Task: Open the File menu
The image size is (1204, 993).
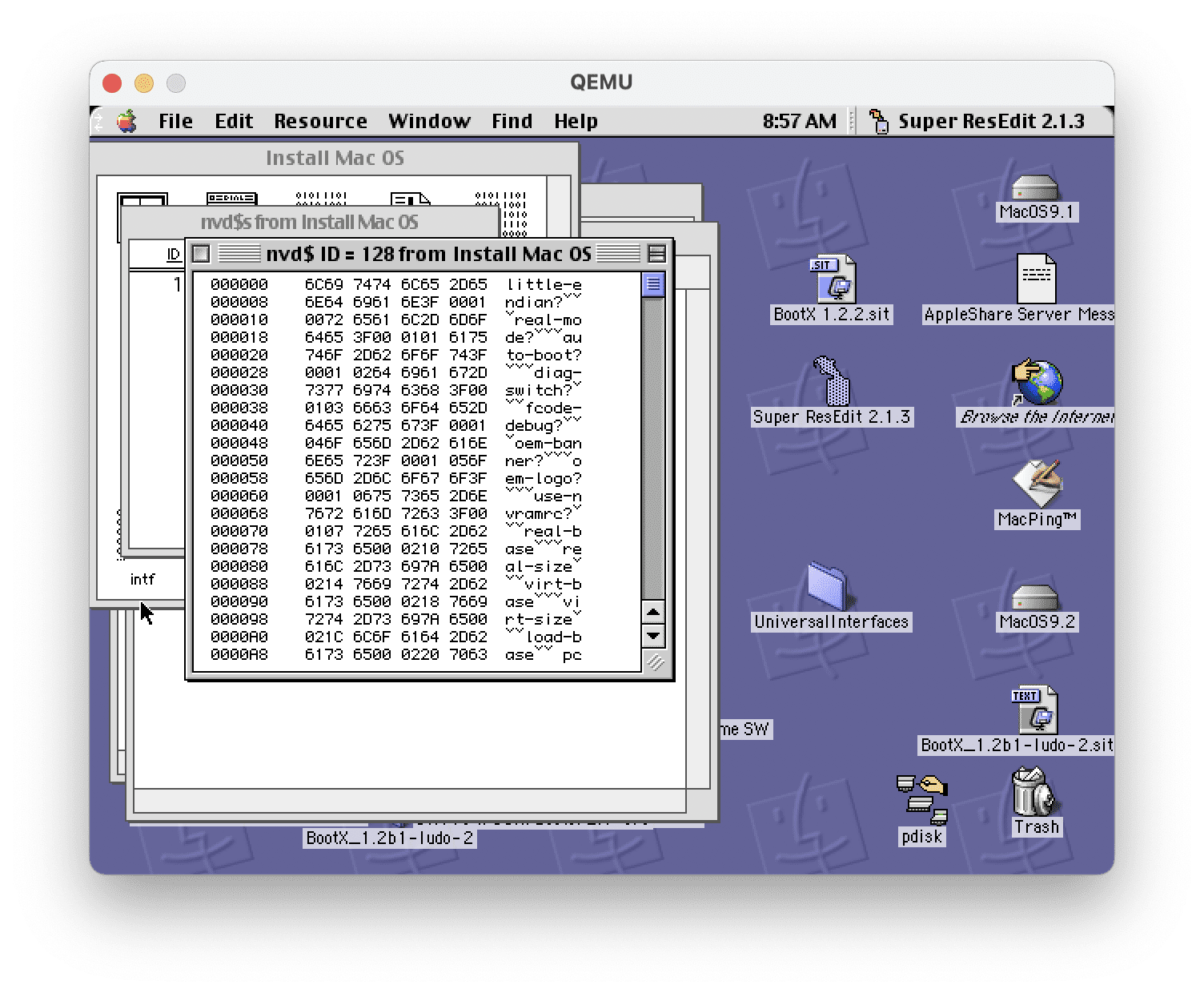Action: 175,122
